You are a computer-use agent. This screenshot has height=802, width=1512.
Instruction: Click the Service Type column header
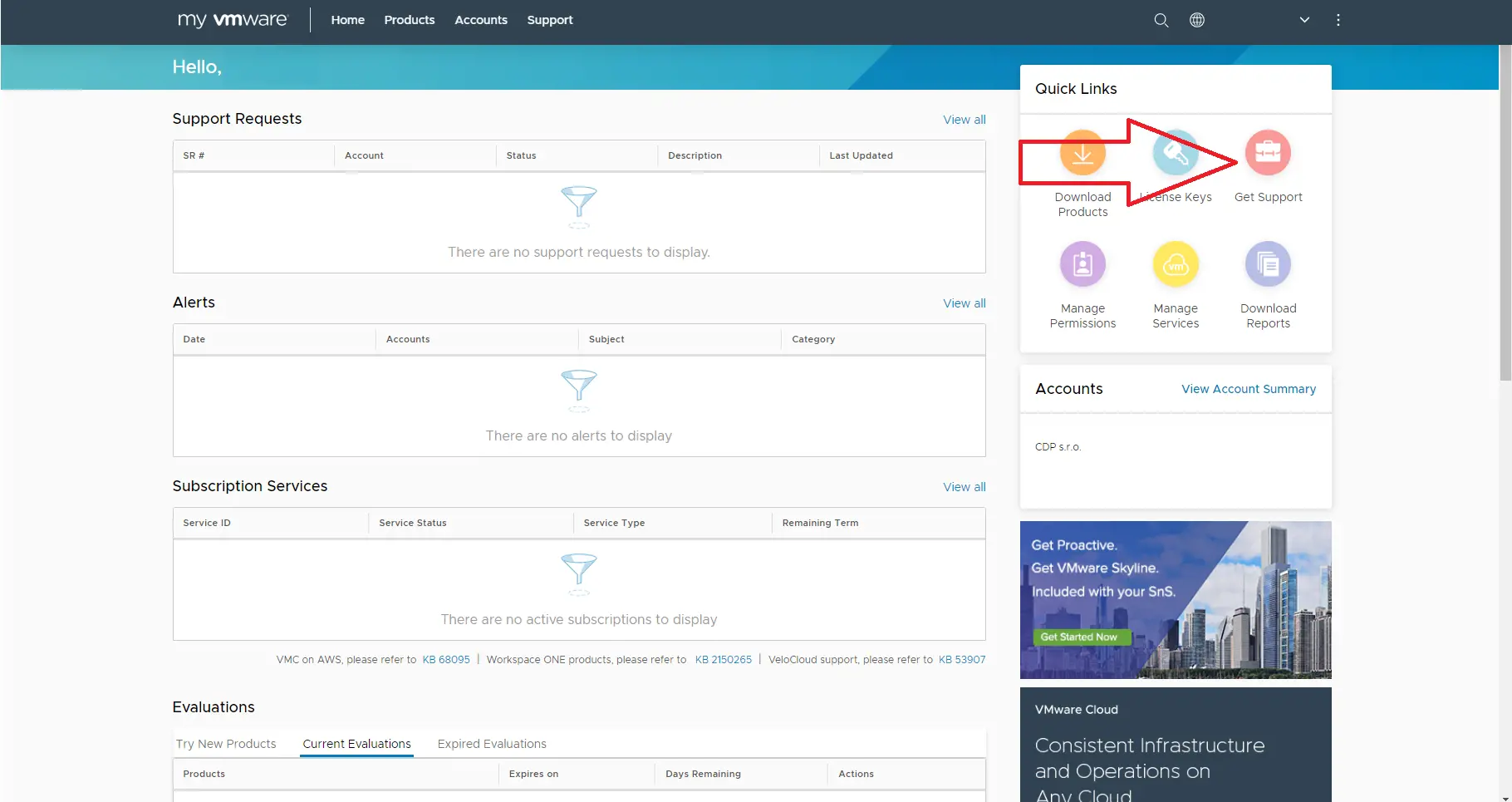(672, 523)
